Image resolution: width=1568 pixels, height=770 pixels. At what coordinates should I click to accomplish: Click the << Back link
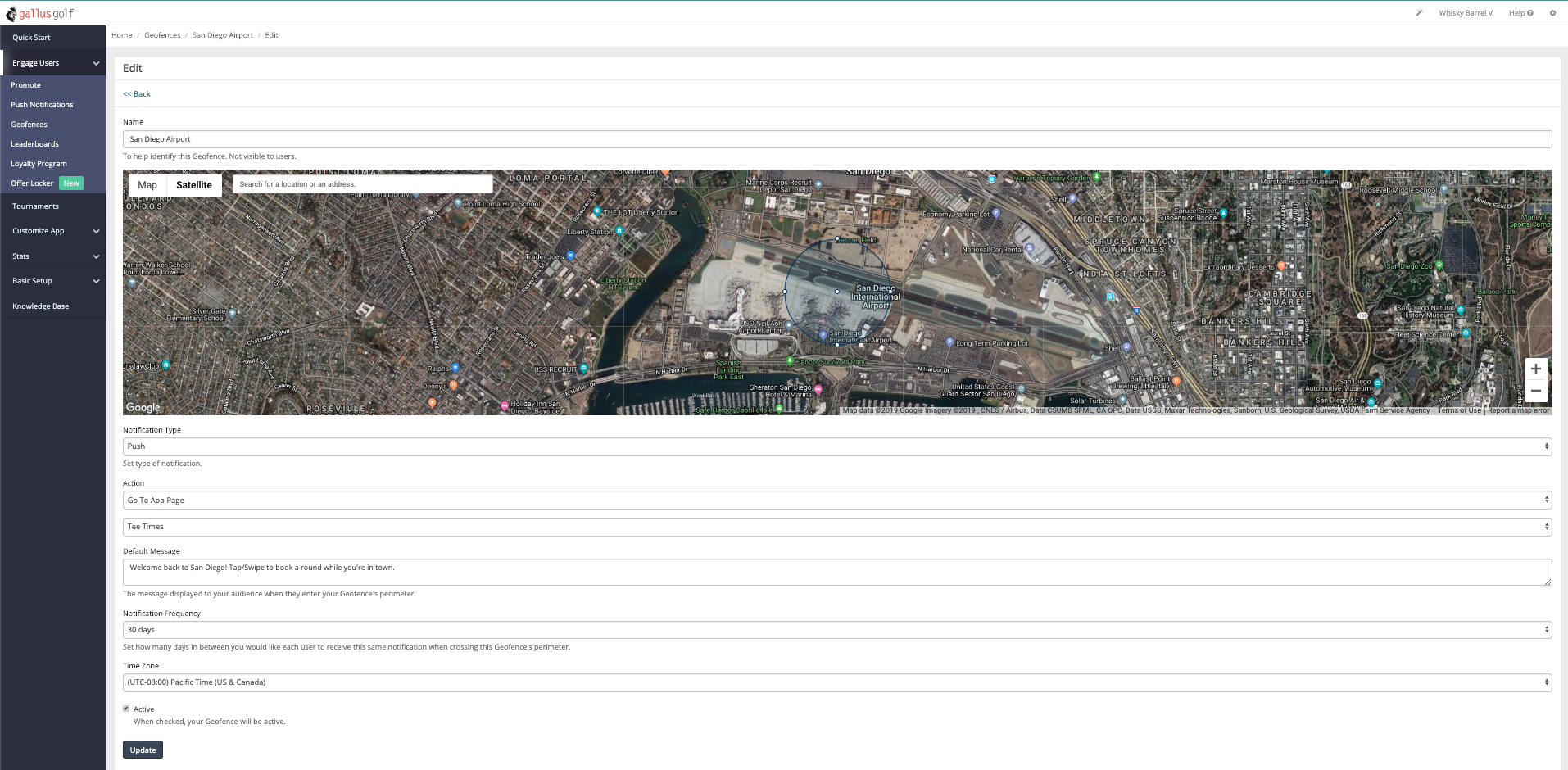[137, 94]
